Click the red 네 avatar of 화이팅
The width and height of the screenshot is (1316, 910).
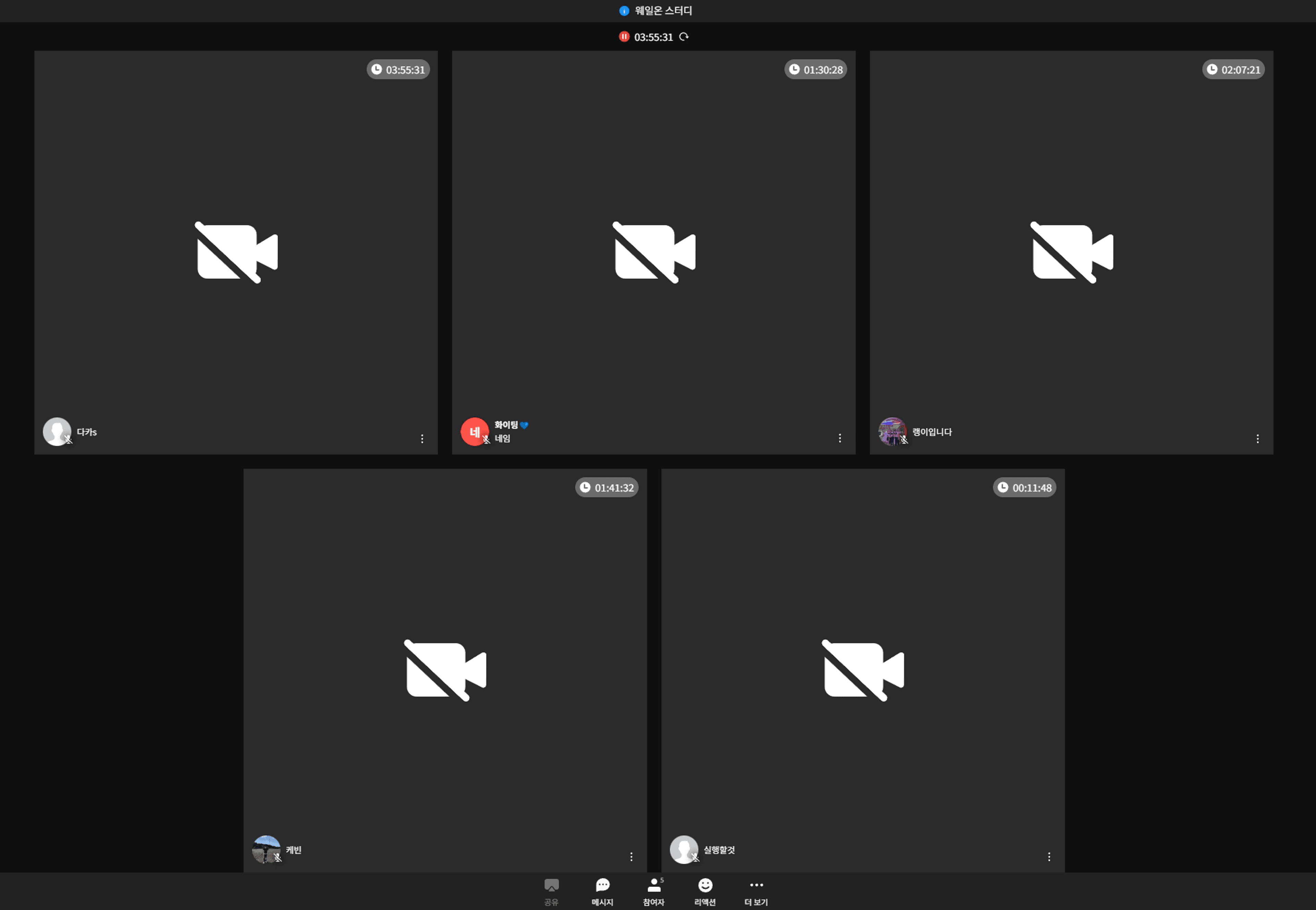coord(474,432)
